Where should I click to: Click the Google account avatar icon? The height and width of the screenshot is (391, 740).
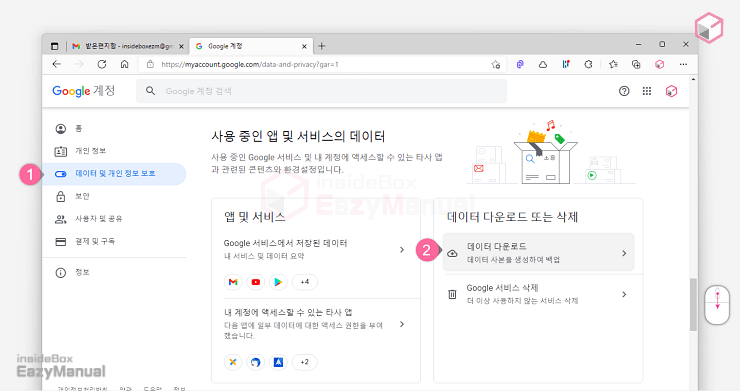point(671,91)
